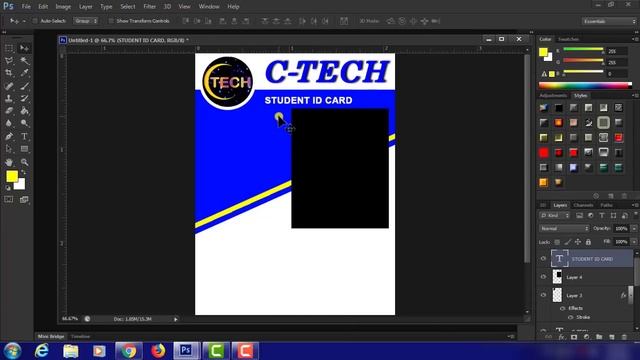Lock position icon in Layers panel
This screenshot has width=640, height=360.
coord(578,242)
